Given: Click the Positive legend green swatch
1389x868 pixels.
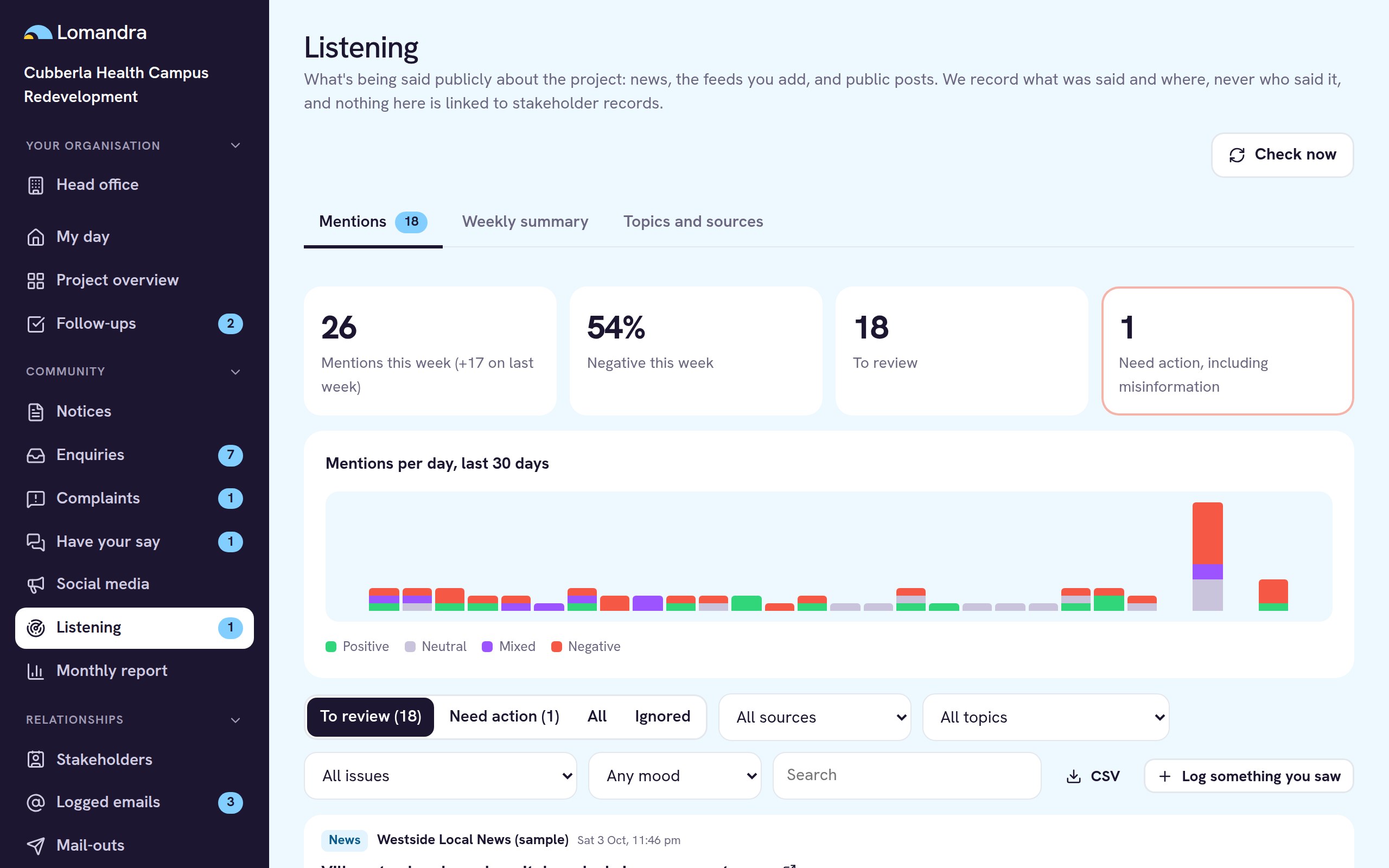Looking at the screenshot, I should 330,647.
